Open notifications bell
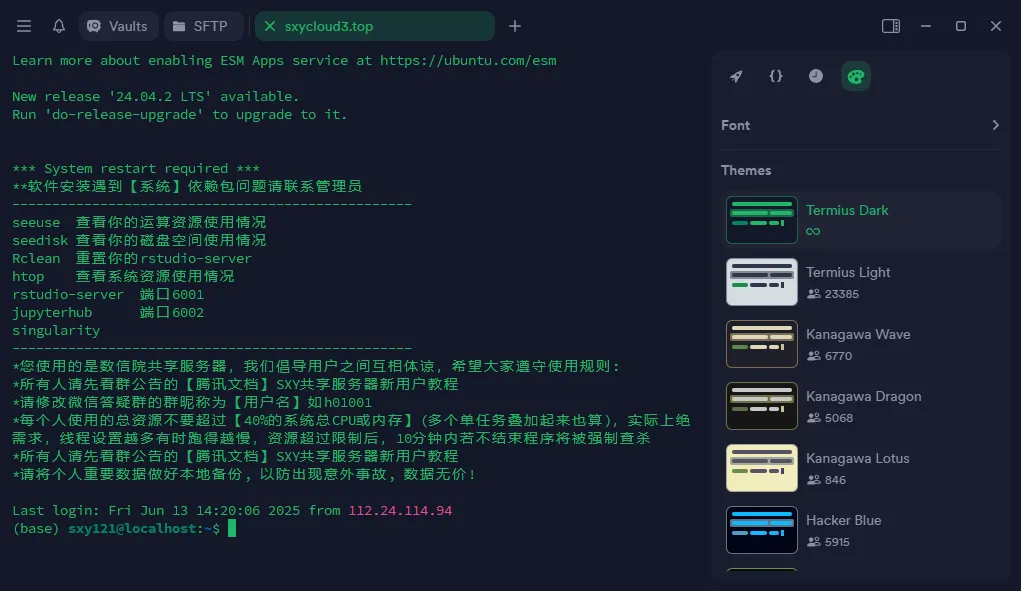This screenshot has width=1021, height=591. click(59, 26)
